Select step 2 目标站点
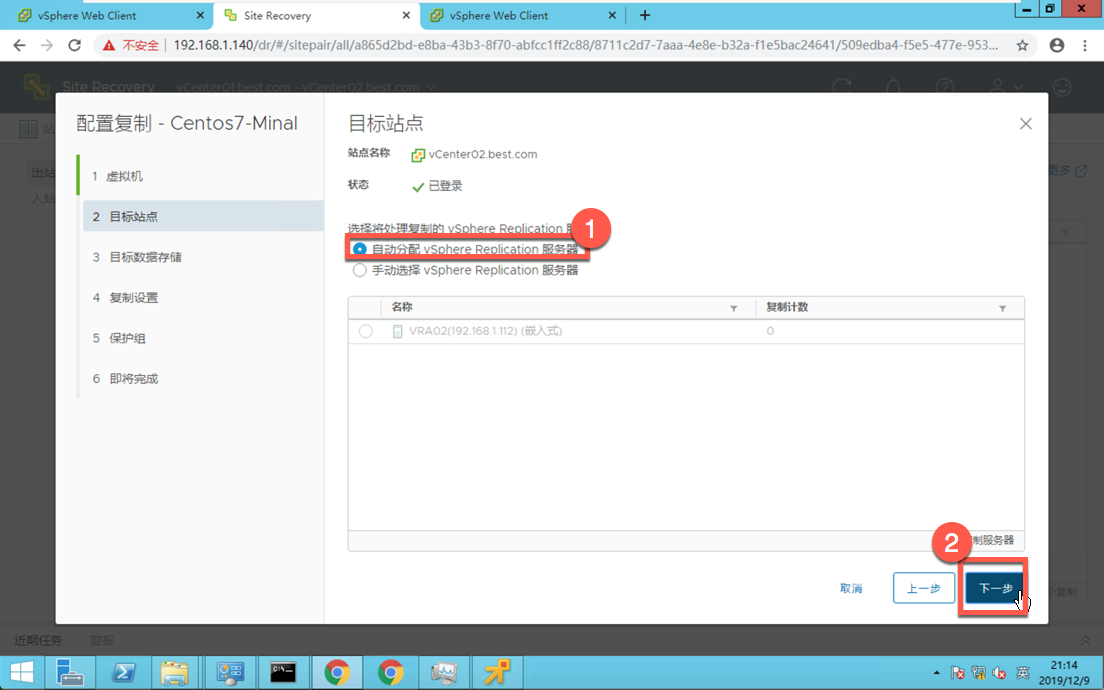This screenshot has width=1104, height=690. (203, 216)
